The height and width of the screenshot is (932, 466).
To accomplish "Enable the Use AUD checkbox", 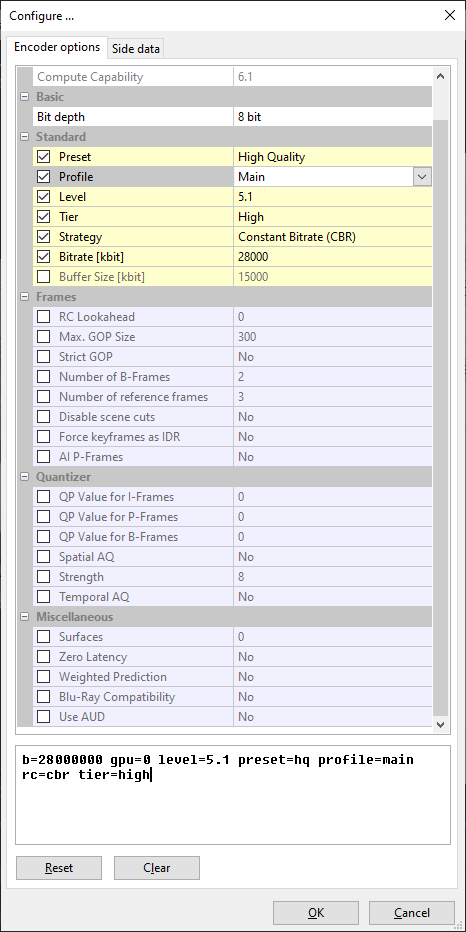I will tap(43, 717).
